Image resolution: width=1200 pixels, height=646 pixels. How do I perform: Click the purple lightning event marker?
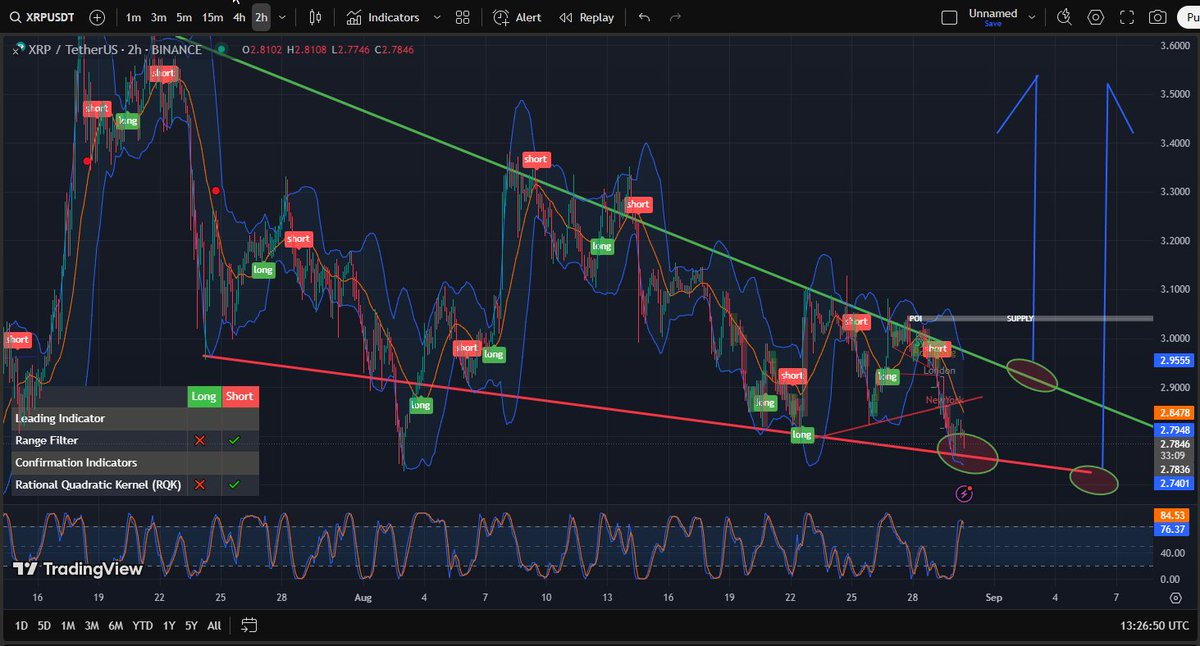point(964,493)
